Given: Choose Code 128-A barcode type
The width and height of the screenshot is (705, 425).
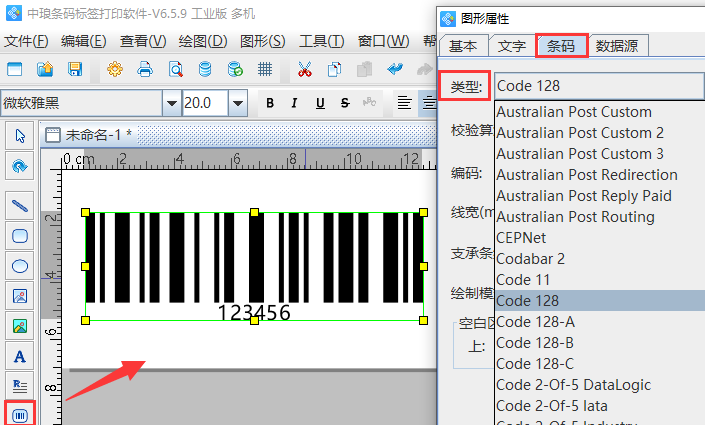Looking at the screenshot, I should pyautogui.click(x=600, y=322).
